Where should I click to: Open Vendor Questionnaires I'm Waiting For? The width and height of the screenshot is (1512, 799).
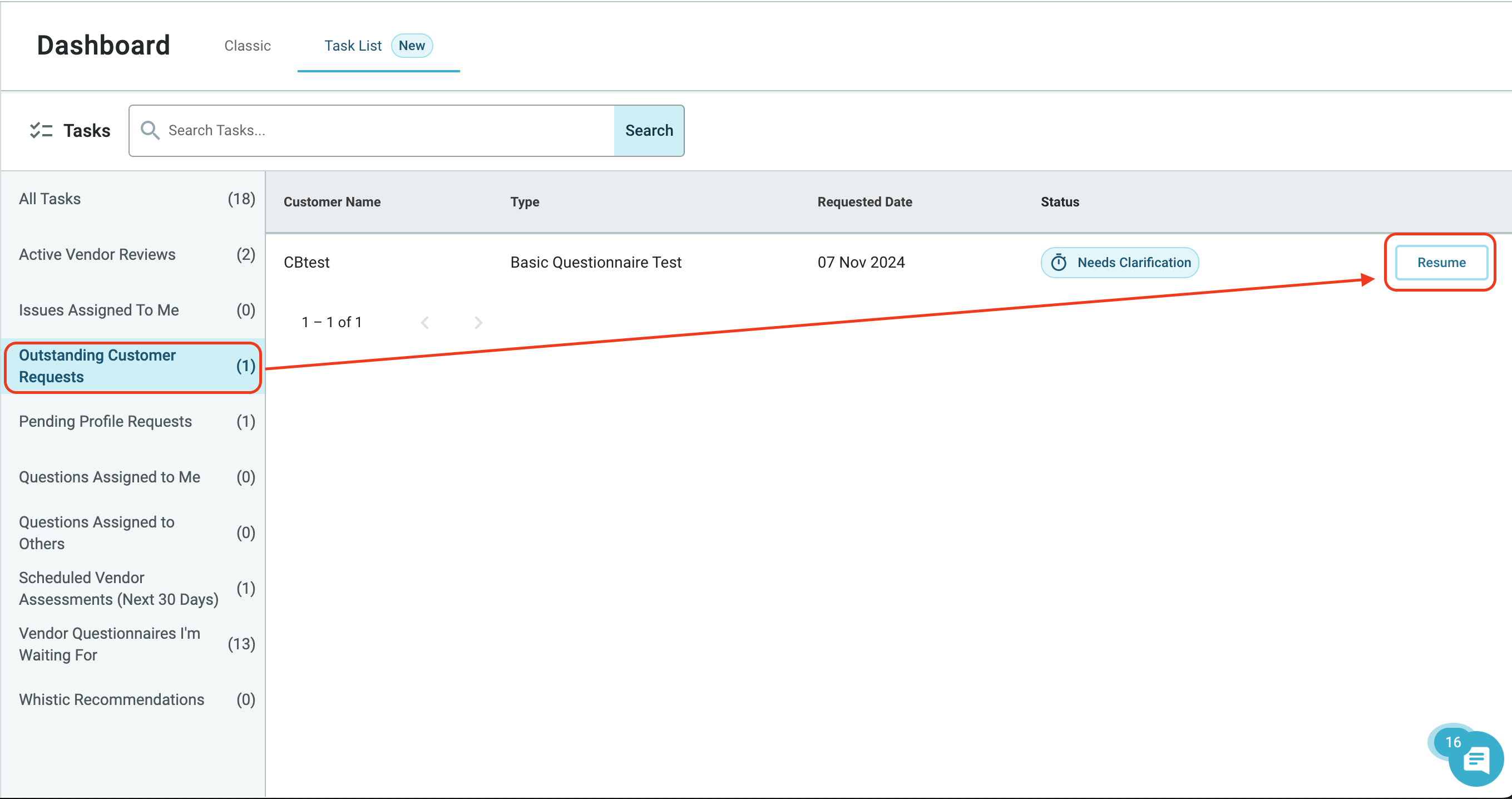pyautogui.click(x=109, y=644)
